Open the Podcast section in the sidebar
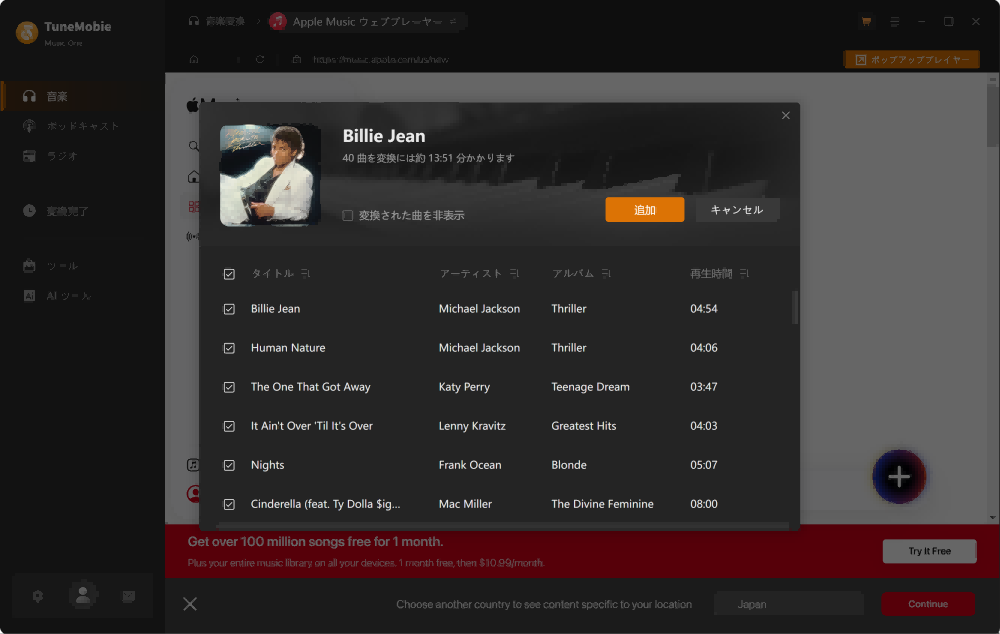Screen dimensions: 1000x634 coord(83,126)
